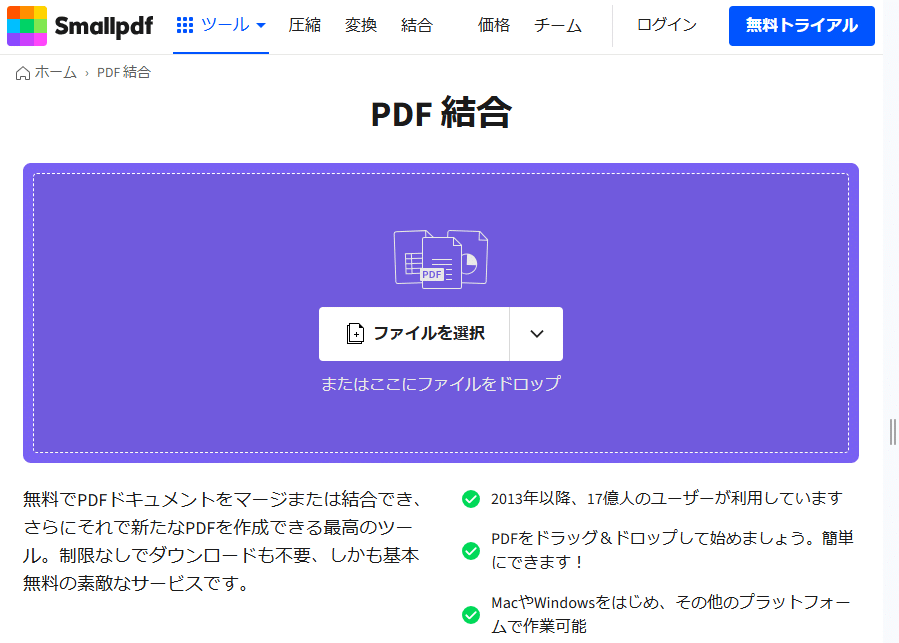899x643 pixels.
Task: Click the Smallpdf wordmark text
Action: (x=104, y=26)
